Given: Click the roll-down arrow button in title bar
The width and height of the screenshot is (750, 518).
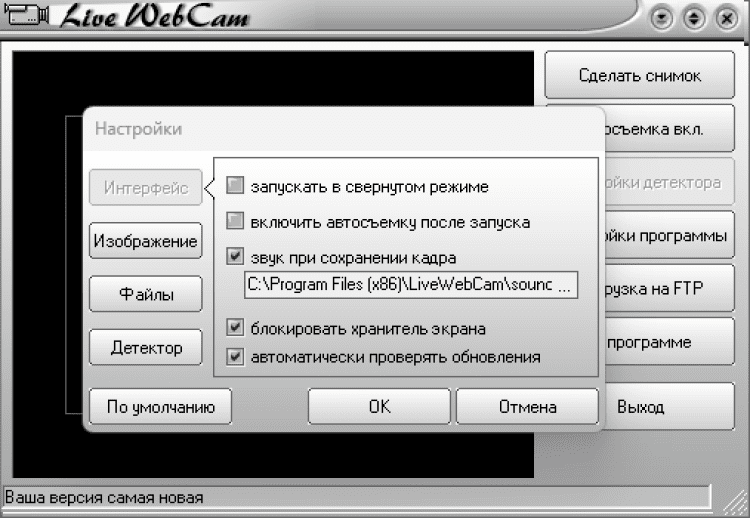Looking at the screenshot, I should (x=662, y=19).
